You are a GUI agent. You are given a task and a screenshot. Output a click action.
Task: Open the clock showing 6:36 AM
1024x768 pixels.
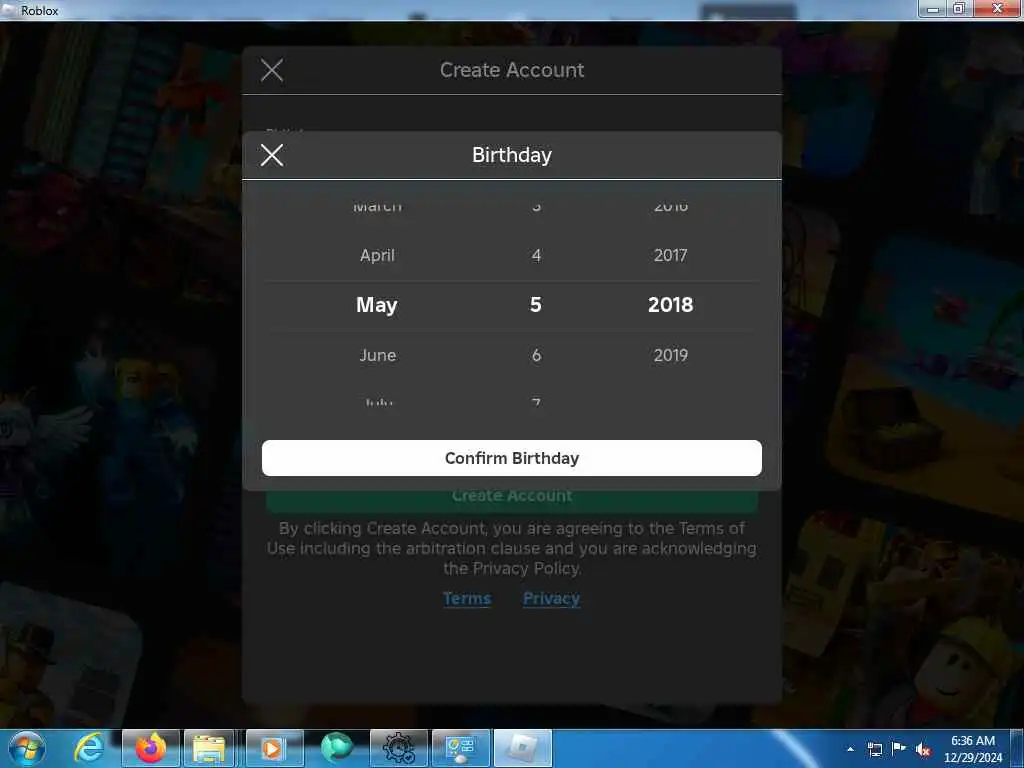coord(973,749)
